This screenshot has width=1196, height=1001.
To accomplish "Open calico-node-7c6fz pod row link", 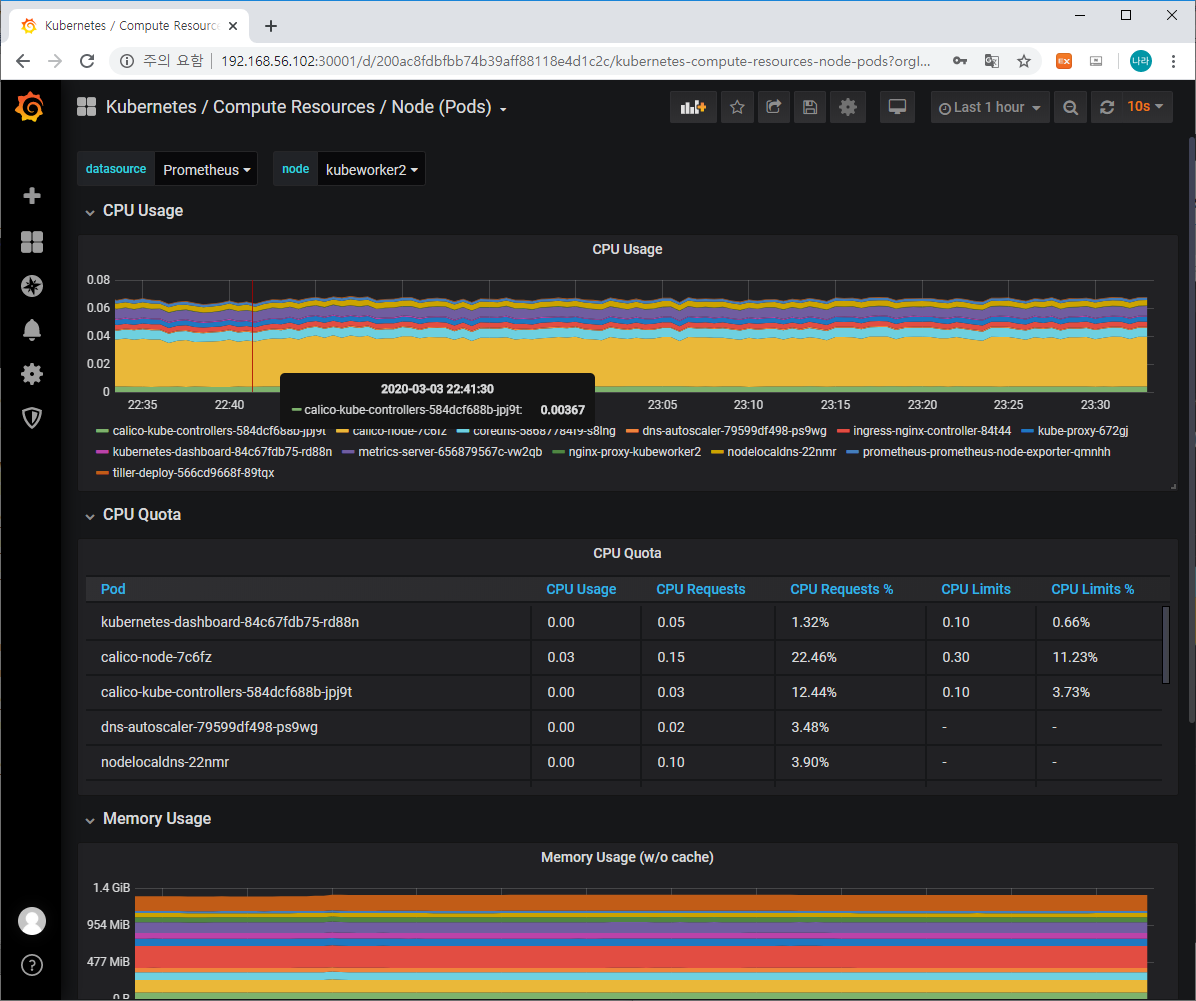I will click(156, 657).
